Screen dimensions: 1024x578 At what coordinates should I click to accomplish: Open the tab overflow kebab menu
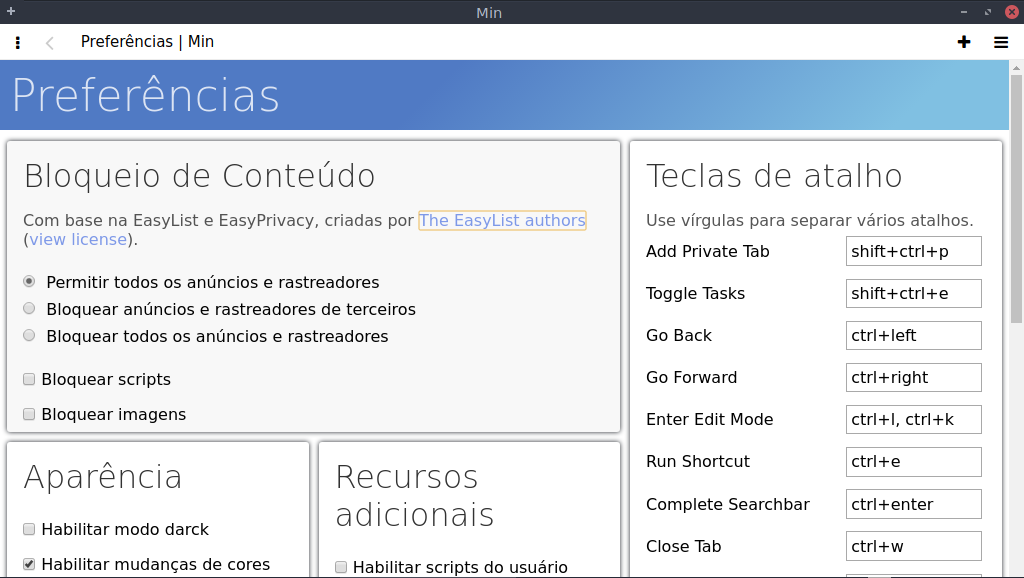[16, 42]
